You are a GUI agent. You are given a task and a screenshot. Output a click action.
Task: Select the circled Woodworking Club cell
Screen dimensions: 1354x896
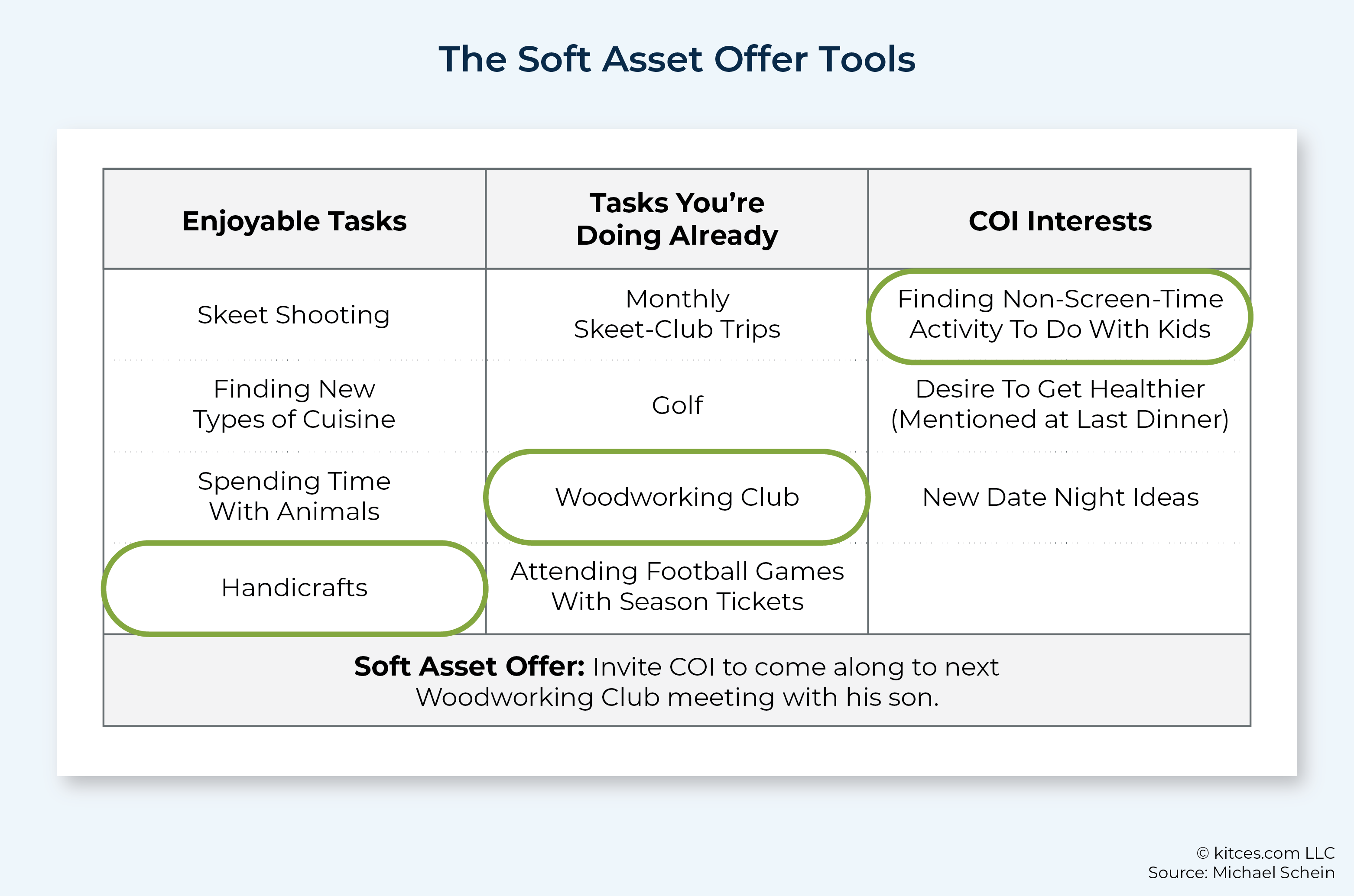[677, 497]
